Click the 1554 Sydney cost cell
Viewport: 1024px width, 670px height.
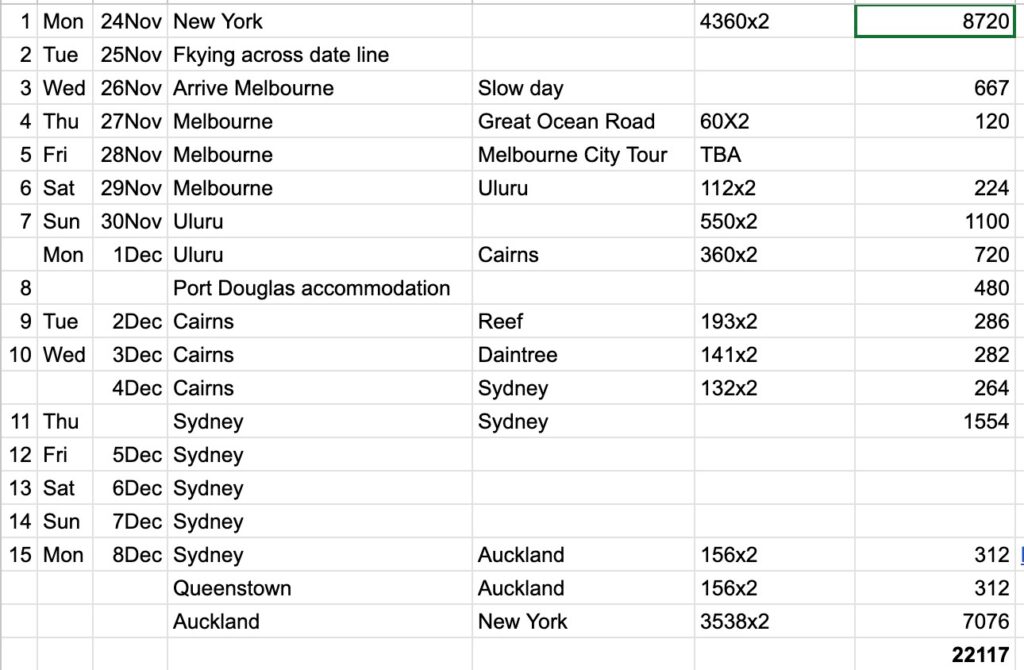click(x=985, y=421)
